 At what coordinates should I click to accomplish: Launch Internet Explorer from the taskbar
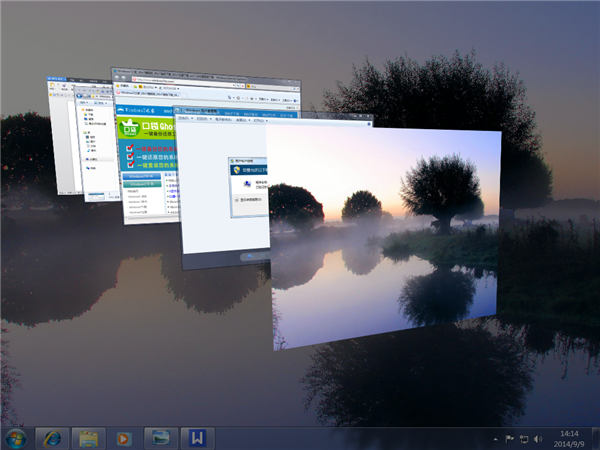(x=50, y=438)
